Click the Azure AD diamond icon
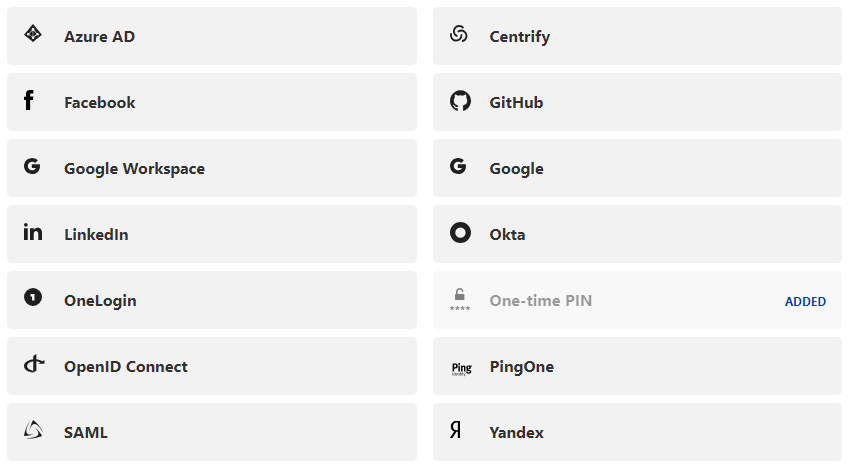 click(33, 34)
